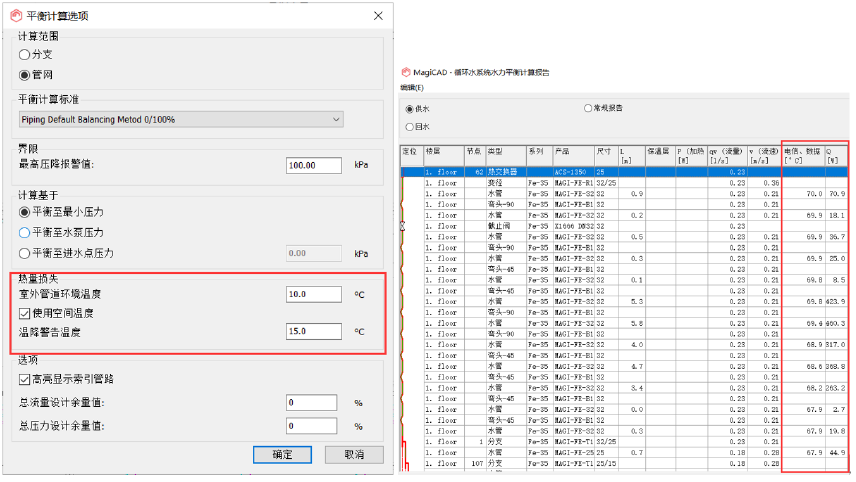Click the 平衡计算选项 dialog title icon
Viewport: 856px width, 482px height.
pyautogui.click(x=16, y=16)
